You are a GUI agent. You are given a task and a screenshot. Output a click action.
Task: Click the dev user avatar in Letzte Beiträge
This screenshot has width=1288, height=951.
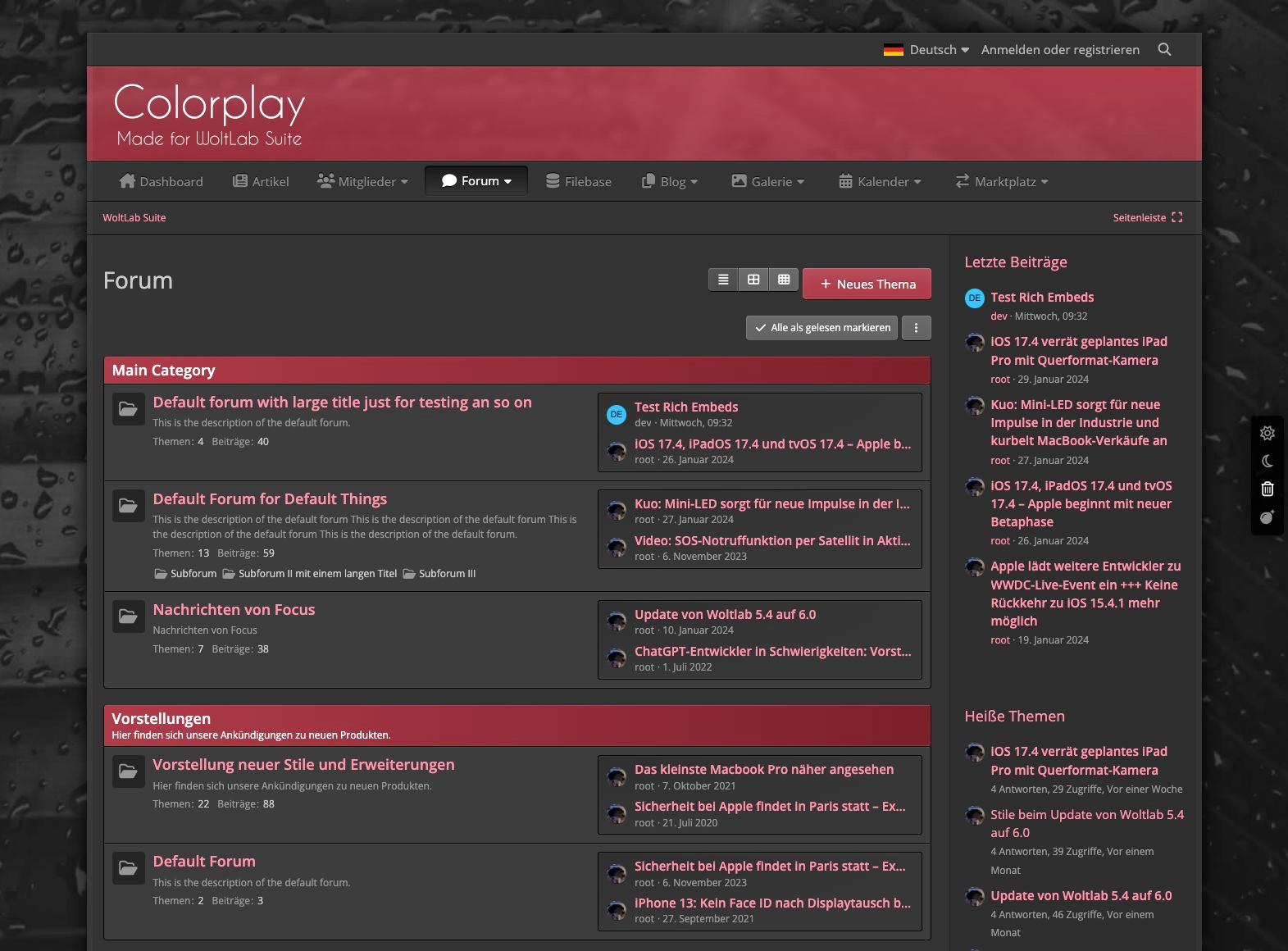pyautogui.click(x=974, y=298)
